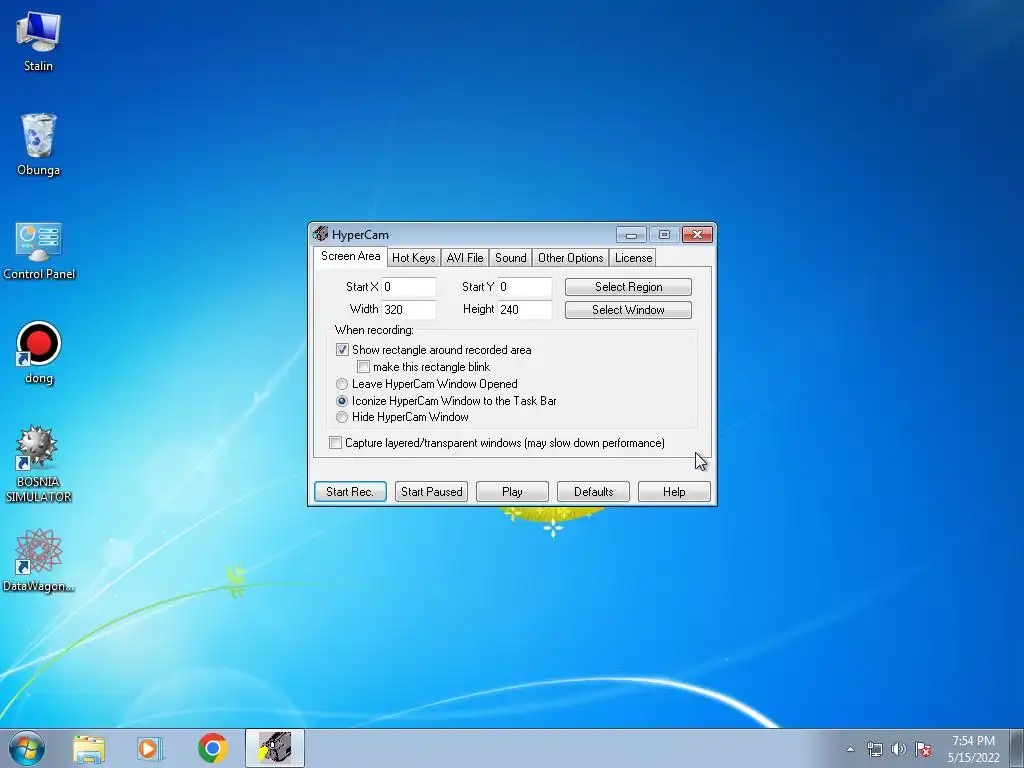The width and height of the screenshot is (1024, 768).
Task: Enable Capture layered/transparent windows checkbox
Action: pyautogui.click(x=335, y=443)
